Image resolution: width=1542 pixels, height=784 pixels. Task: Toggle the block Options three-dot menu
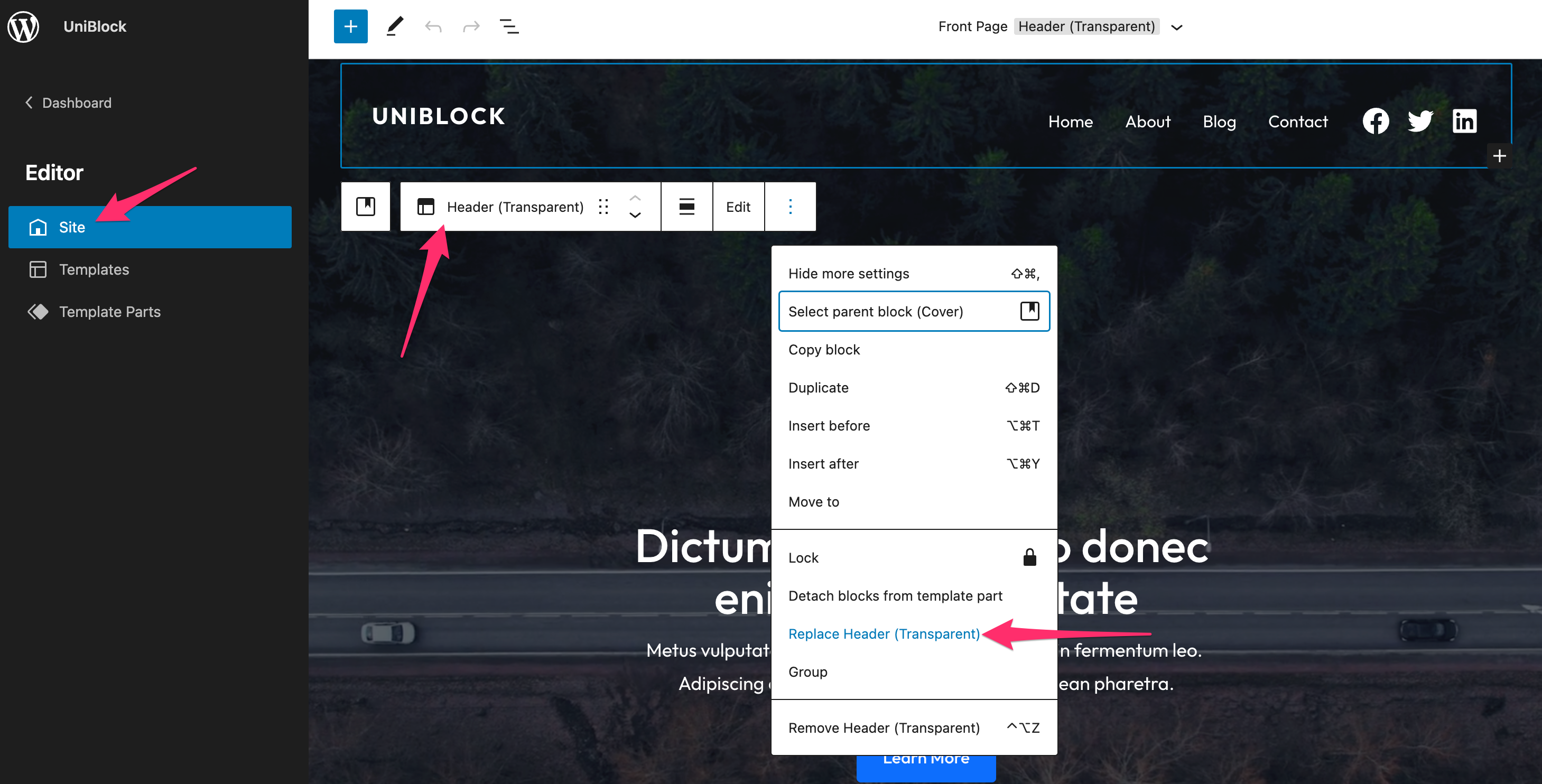pos(789,207)
